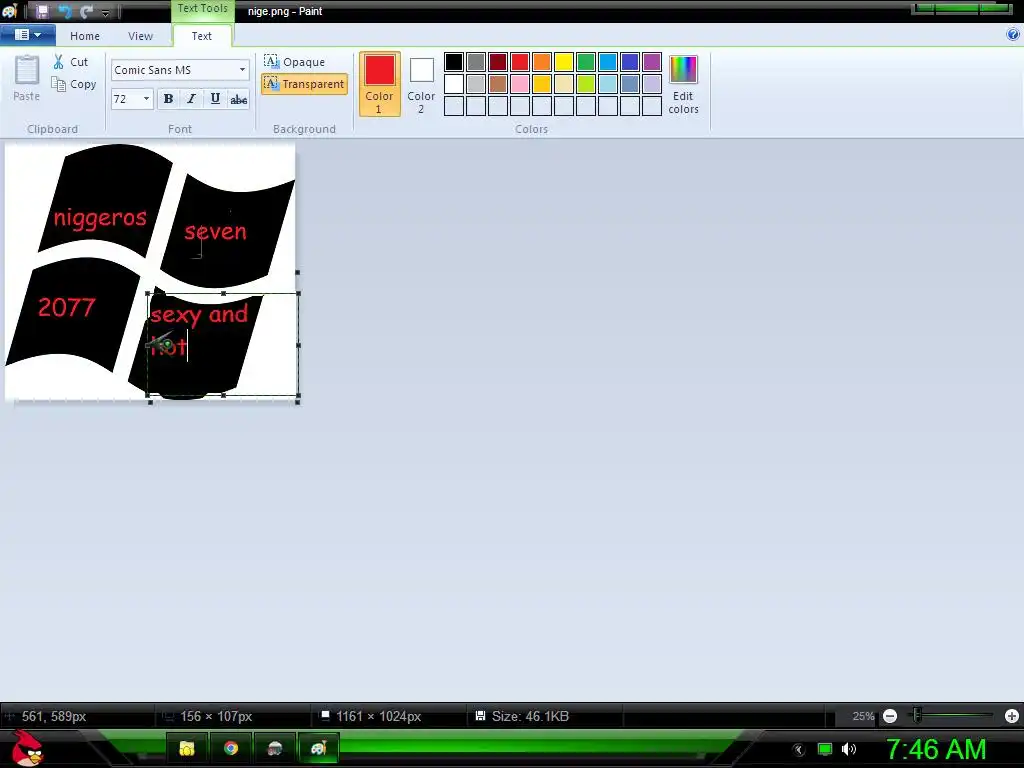Pick the white color swatch in second row
The image size is (1024, 768).
pyautogui.click(x=454, y=84)
